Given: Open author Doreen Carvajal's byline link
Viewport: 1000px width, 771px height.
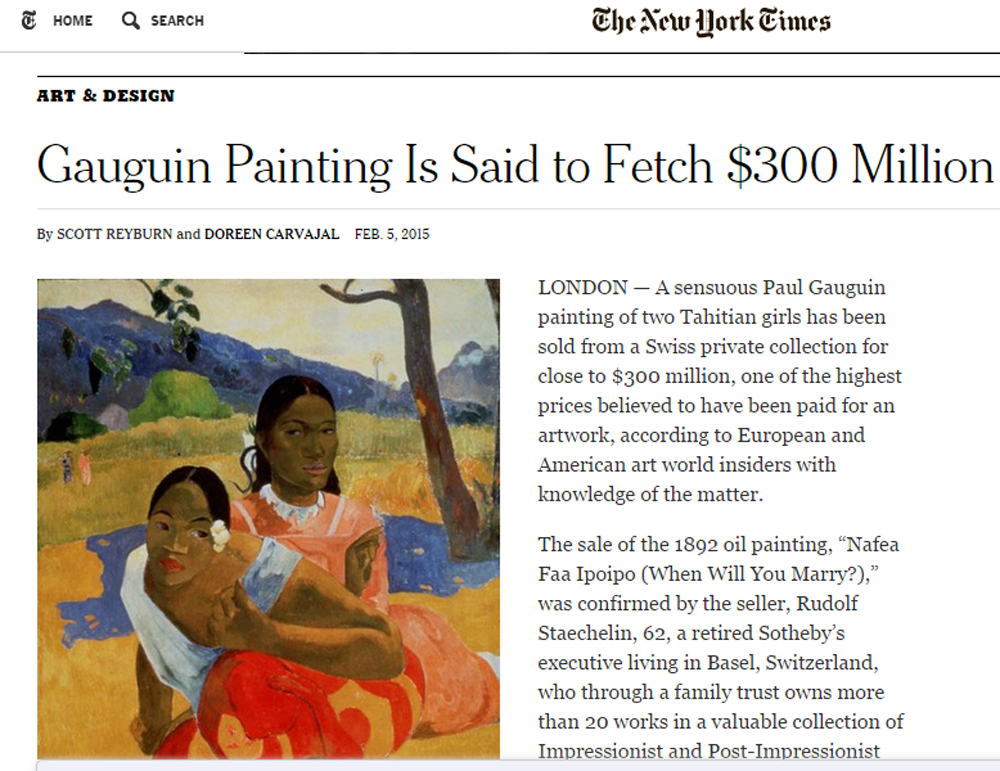Looking at the screenshot, I should click(x=273, y=234).
